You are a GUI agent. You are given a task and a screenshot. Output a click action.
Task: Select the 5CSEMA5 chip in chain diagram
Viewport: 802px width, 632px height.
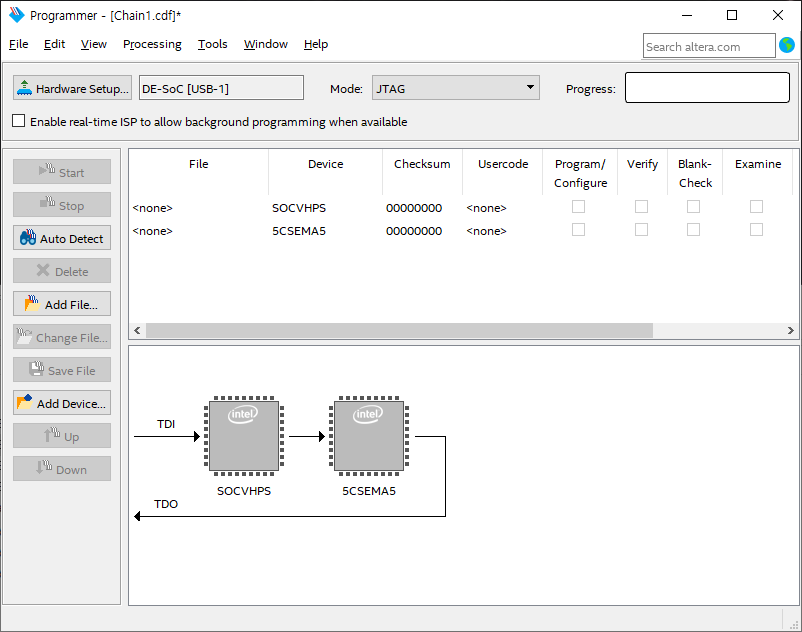click(369, 436)
